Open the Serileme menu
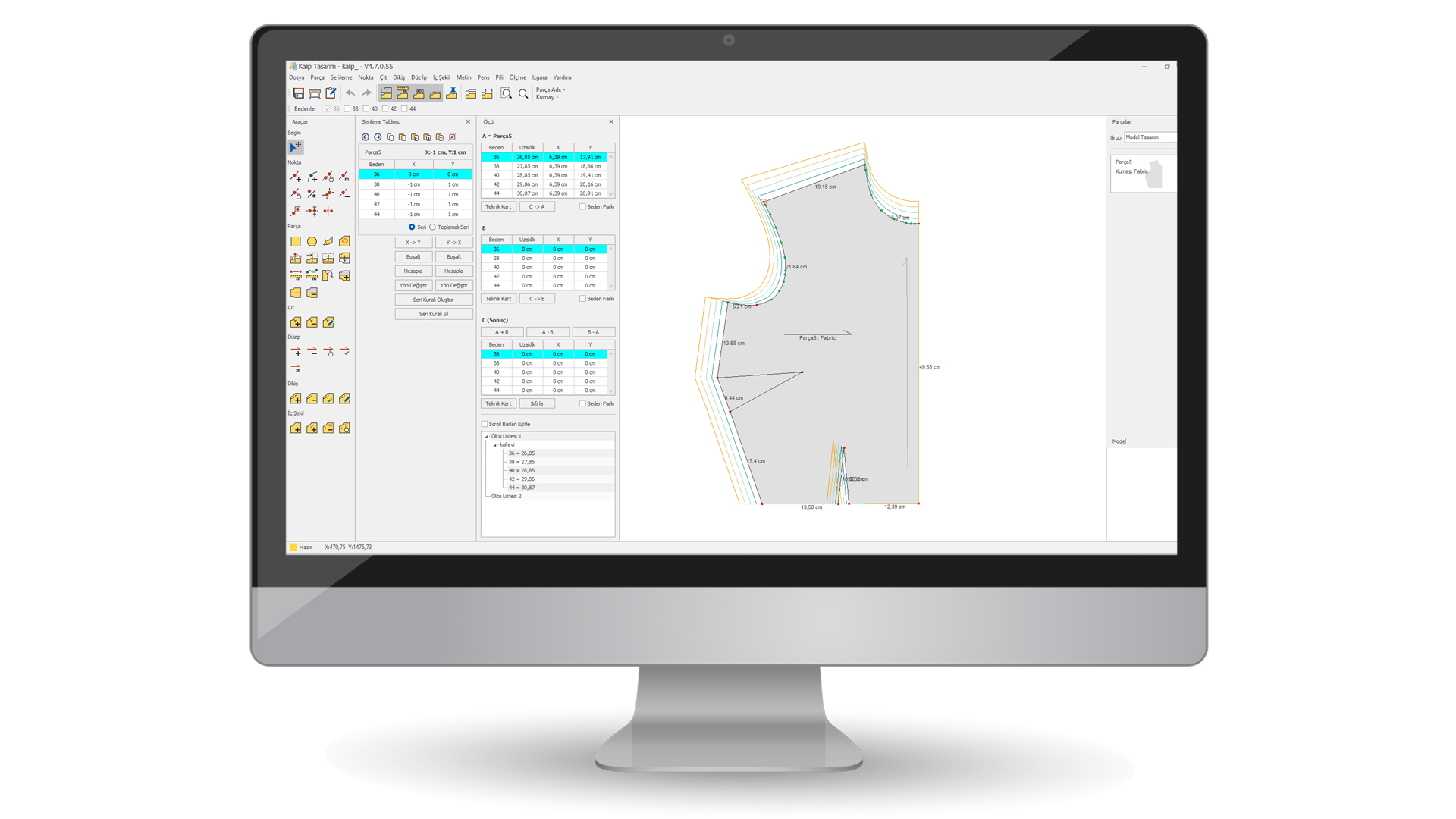This screenshot has width=1456, height=819. click(340, 77)
